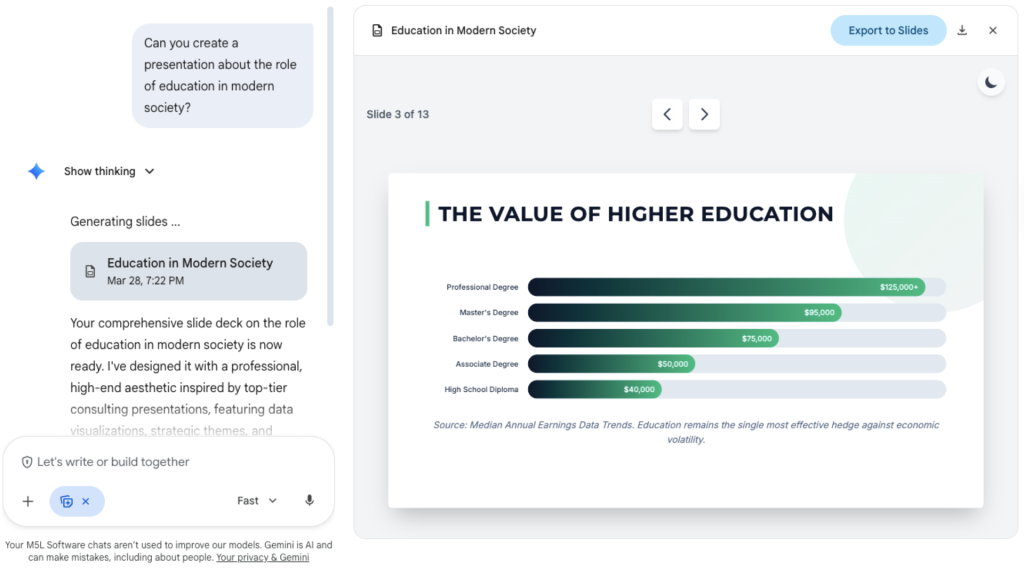Expand the Show thinking section
This screenshot has height=576, width=1024.
pos(109,171)
